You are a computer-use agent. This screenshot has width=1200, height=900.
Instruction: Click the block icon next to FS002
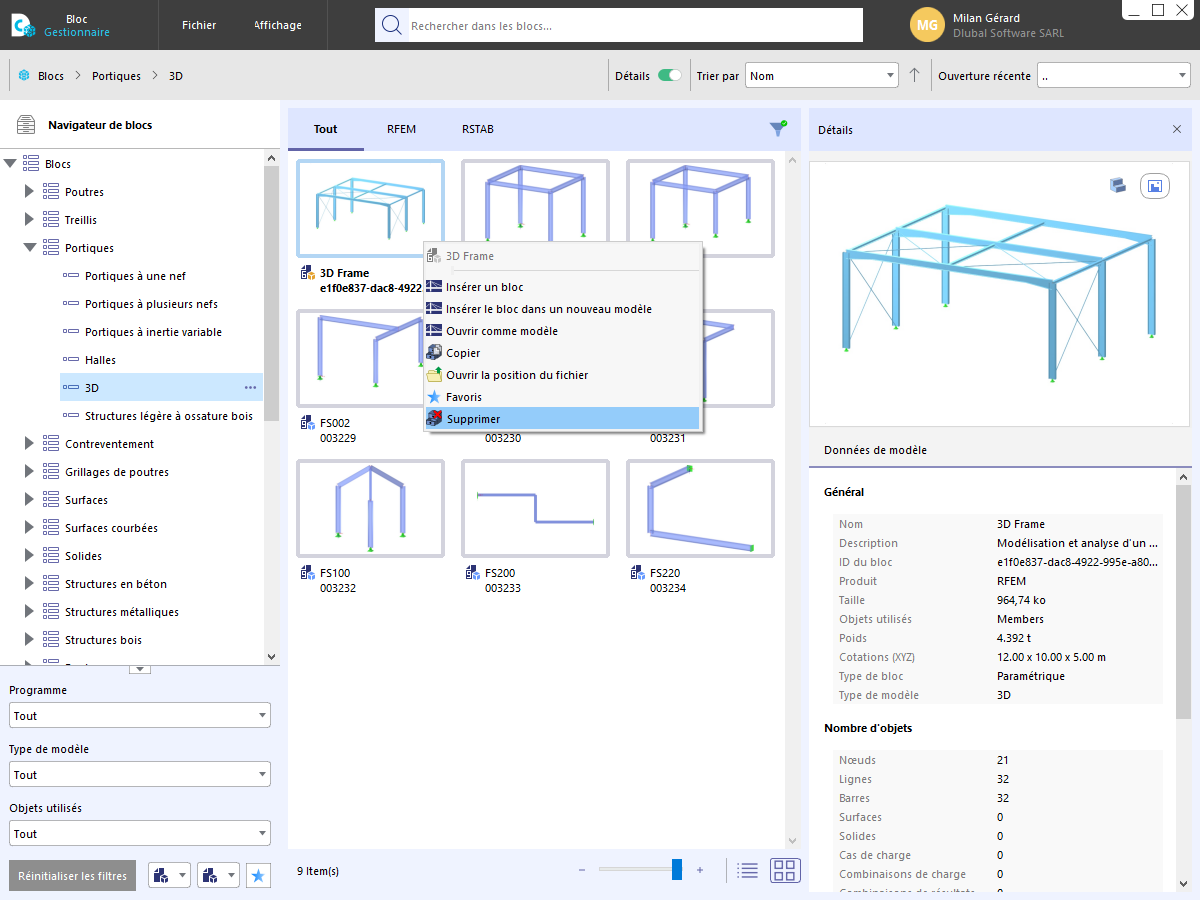308,423
